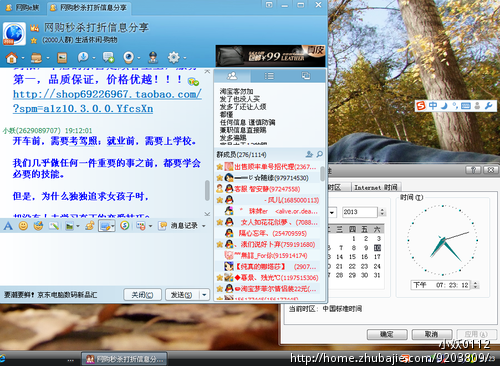Click the 关闭(C) button
Image resolution: width=500 pixels, height=366 pixels.
(x=142, y=295)
